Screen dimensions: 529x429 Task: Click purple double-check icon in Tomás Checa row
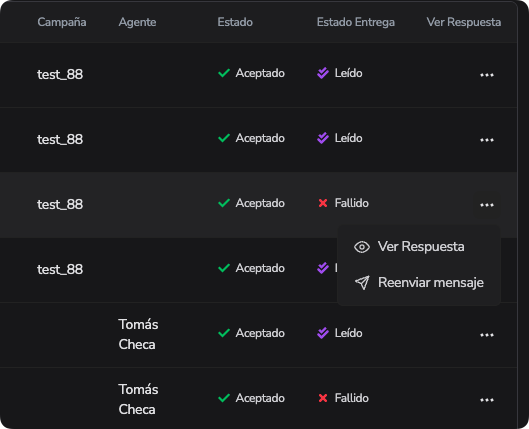click(323, 333)
